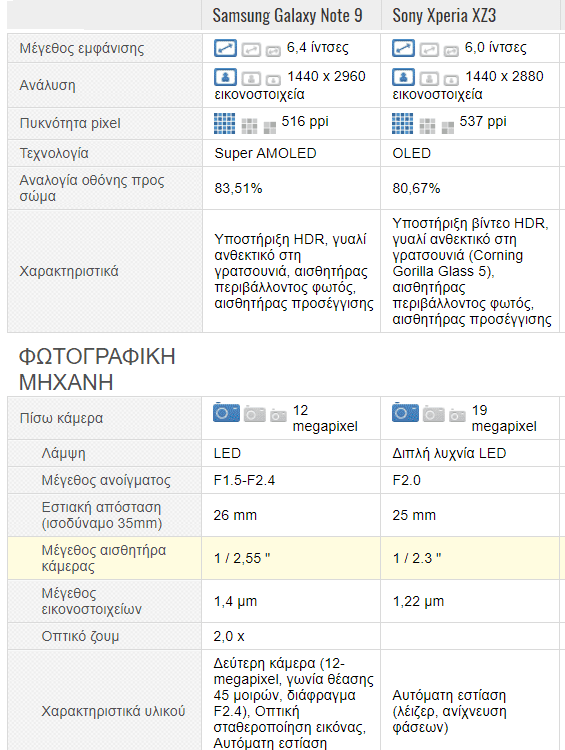Viewport: 565px width, 750px height.
Task: Click the Μέγεθος ανοίγματος row label
Action: point(106,480)
